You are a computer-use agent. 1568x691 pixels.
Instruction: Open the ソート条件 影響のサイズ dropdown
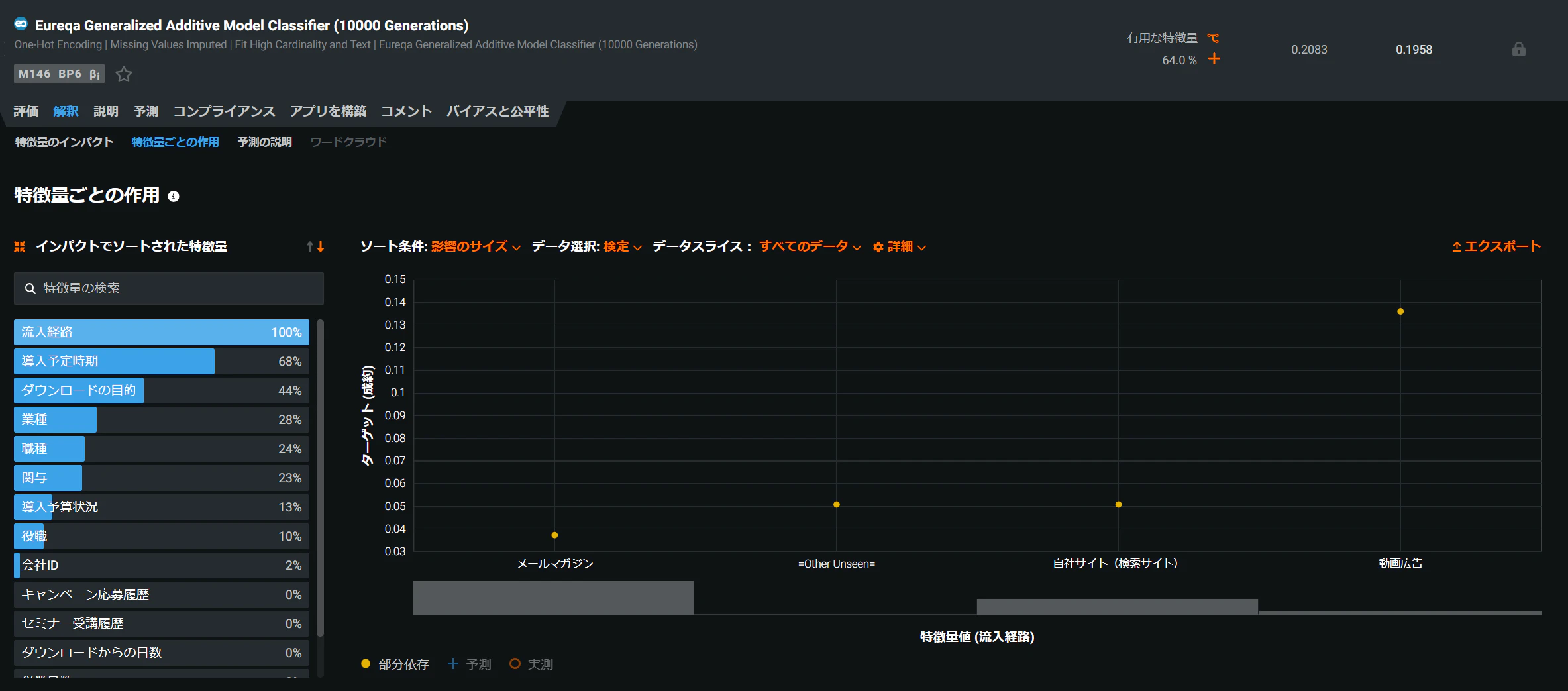(476, 246)
